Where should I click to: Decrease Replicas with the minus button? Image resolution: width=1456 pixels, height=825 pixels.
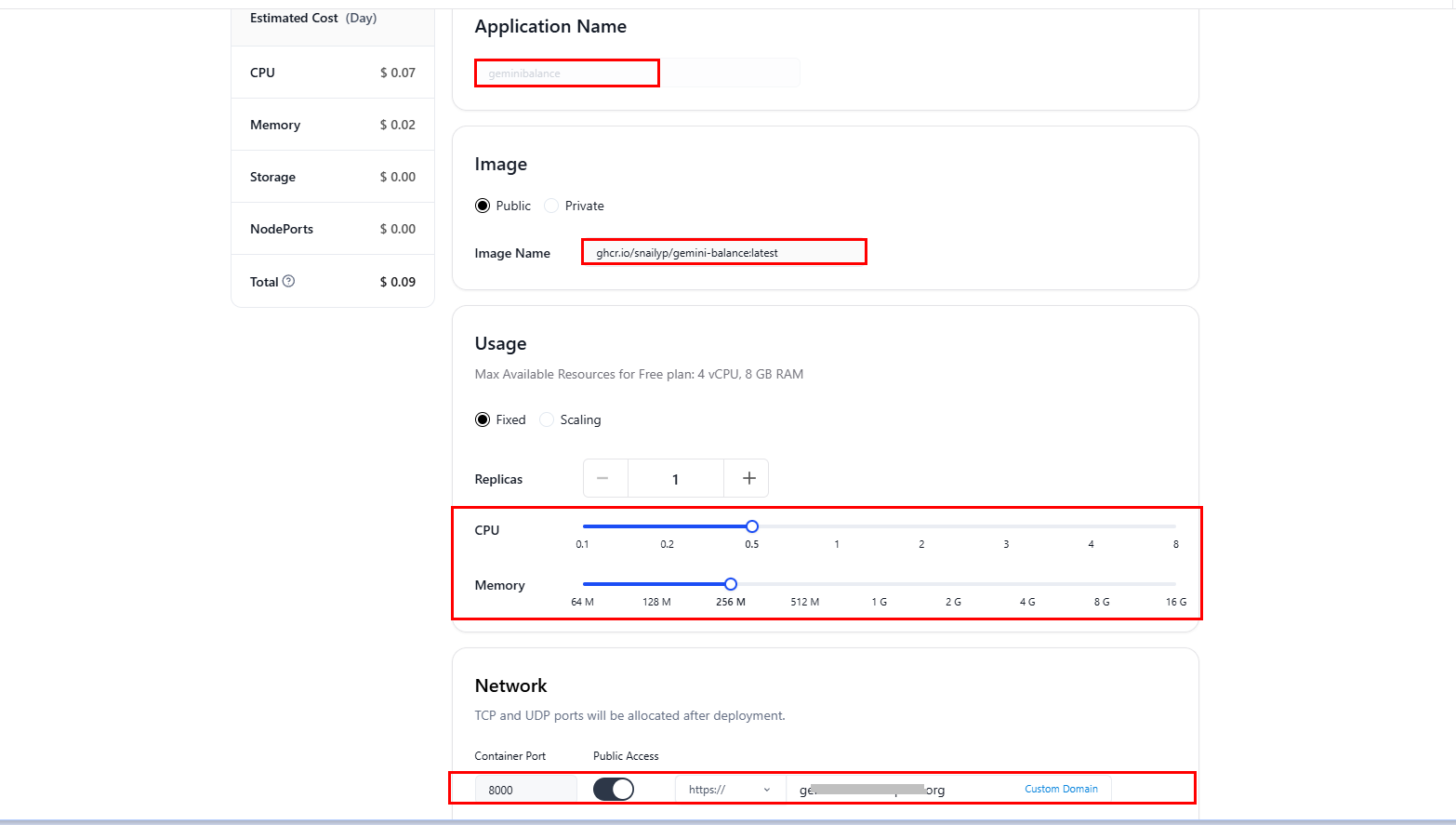605,478
